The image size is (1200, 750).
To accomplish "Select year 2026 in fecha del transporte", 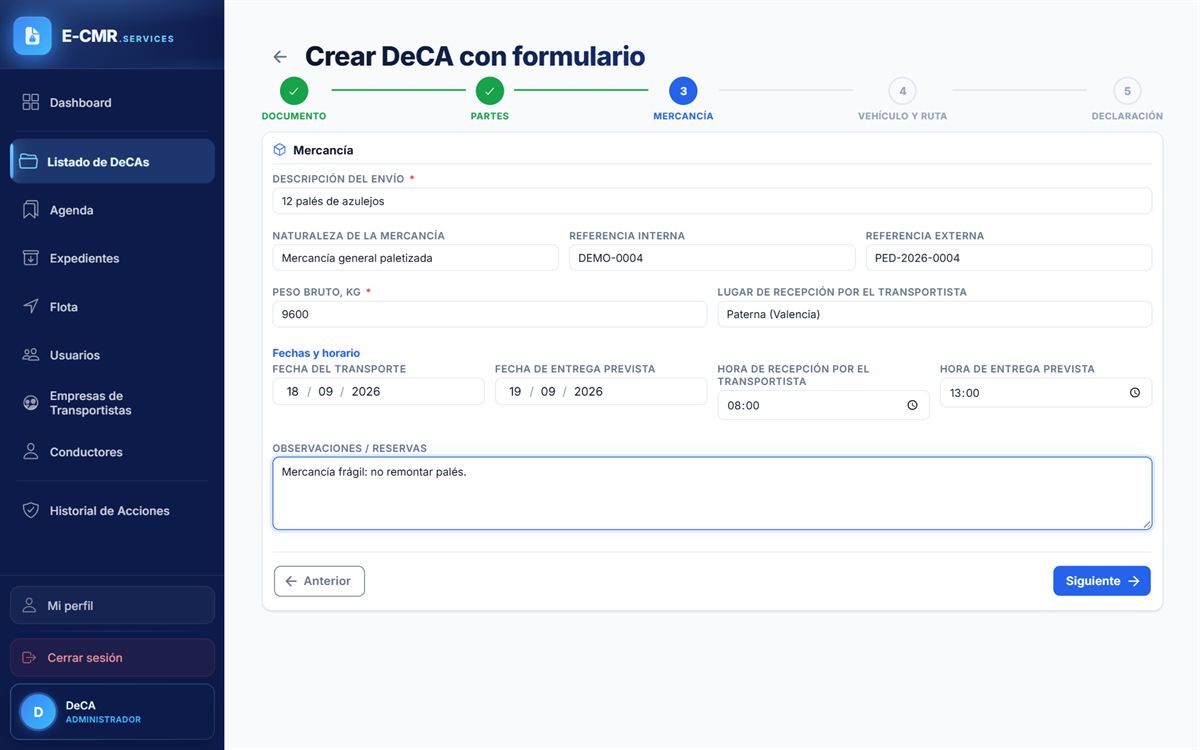I will 366,391.
